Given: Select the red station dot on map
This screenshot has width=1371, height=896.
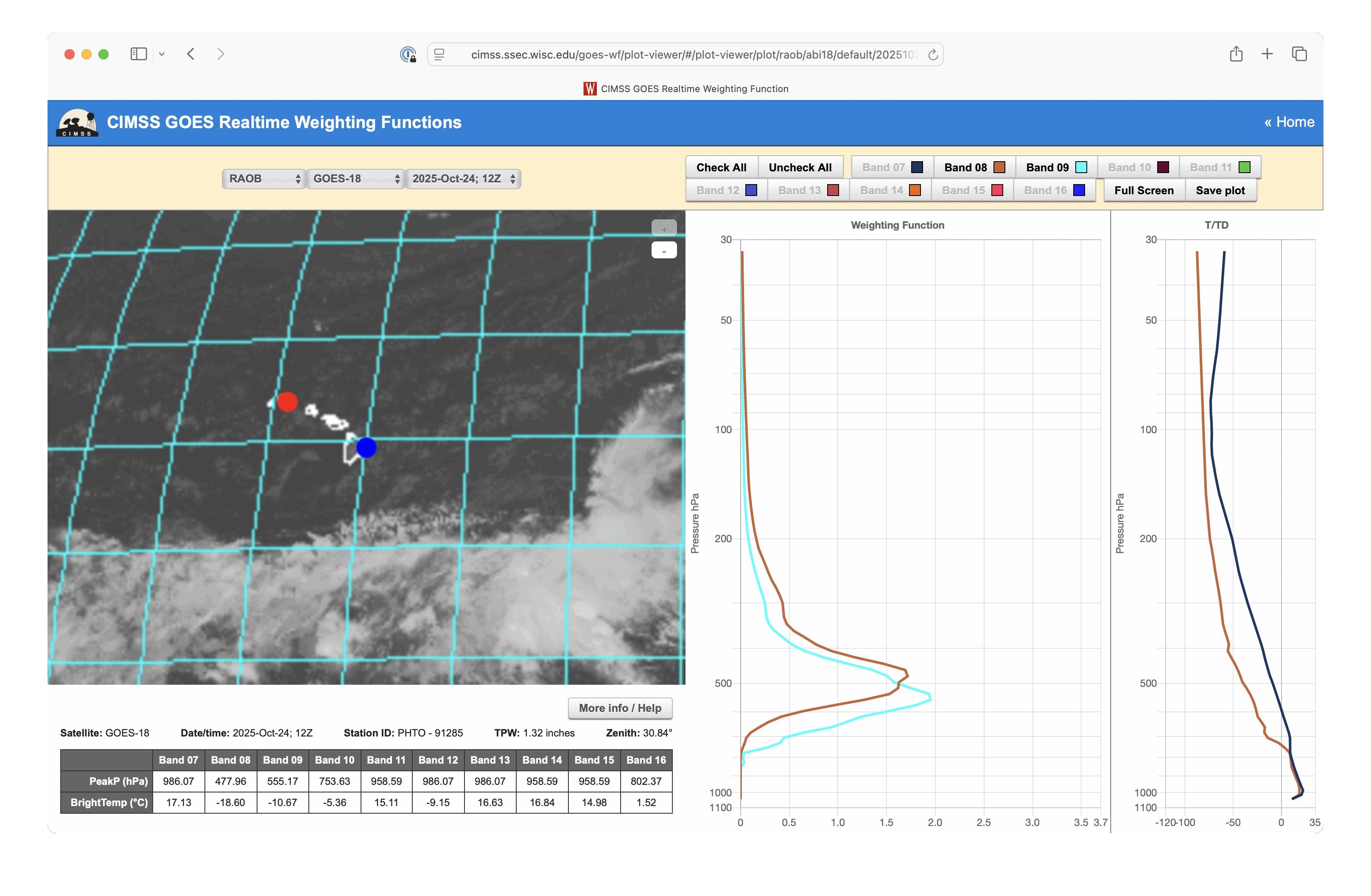Looking at the screenshot, I should click(x=288, y=402).
